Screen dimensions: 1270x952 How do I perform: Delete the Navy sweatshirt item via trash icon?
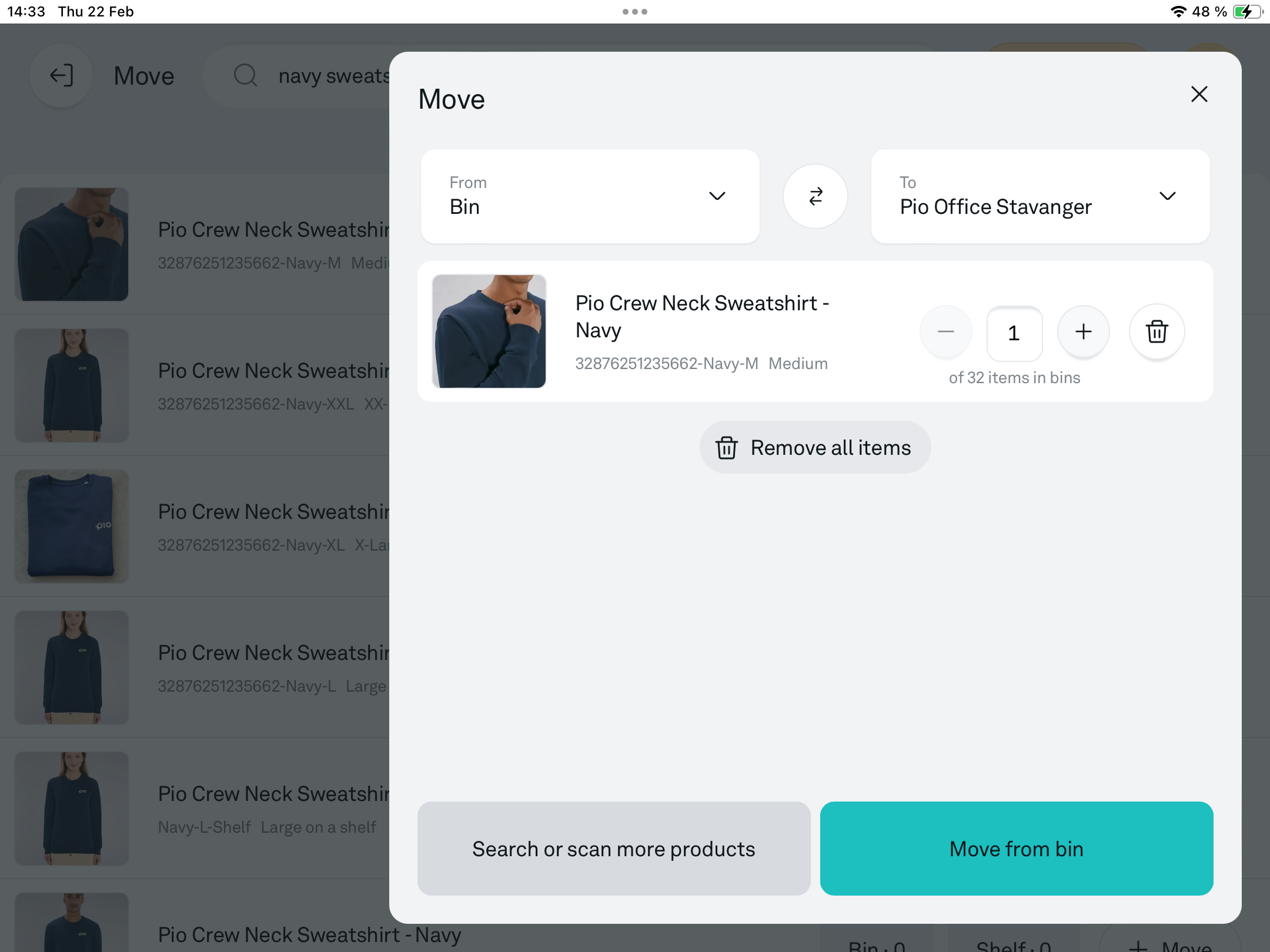point(1157,332)
